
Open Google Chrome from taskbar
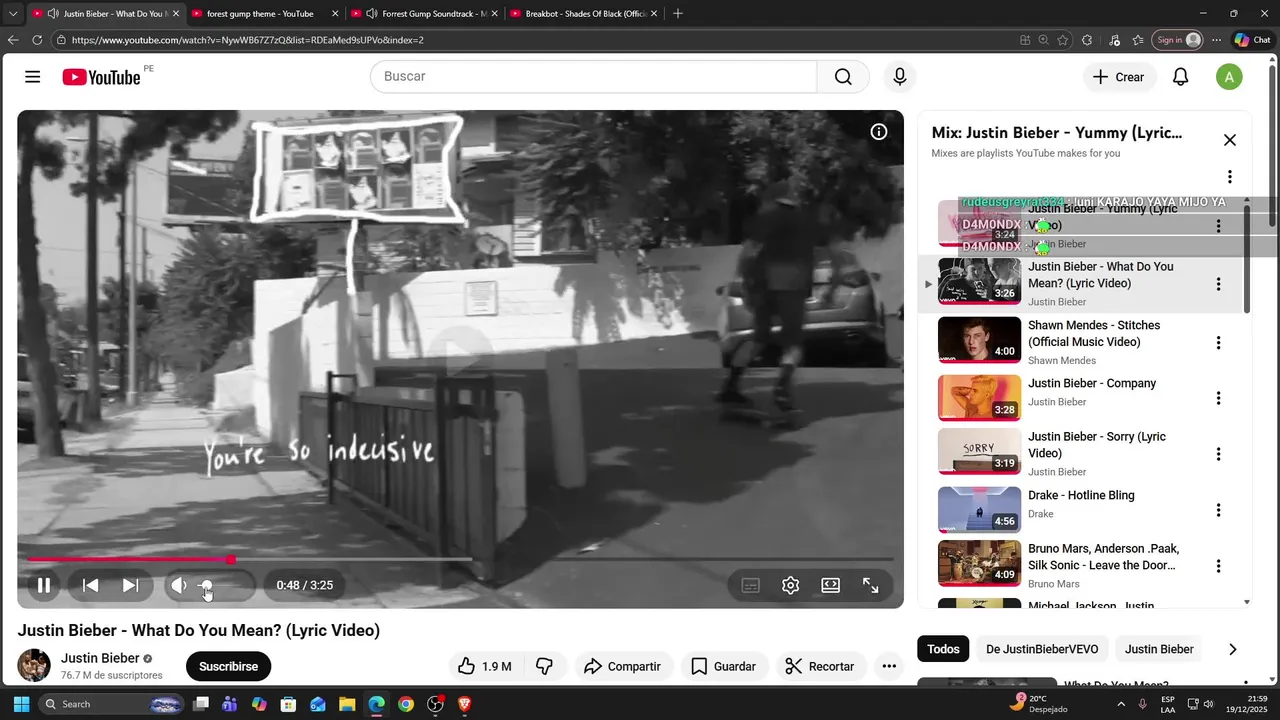click(x=405, y=704)
